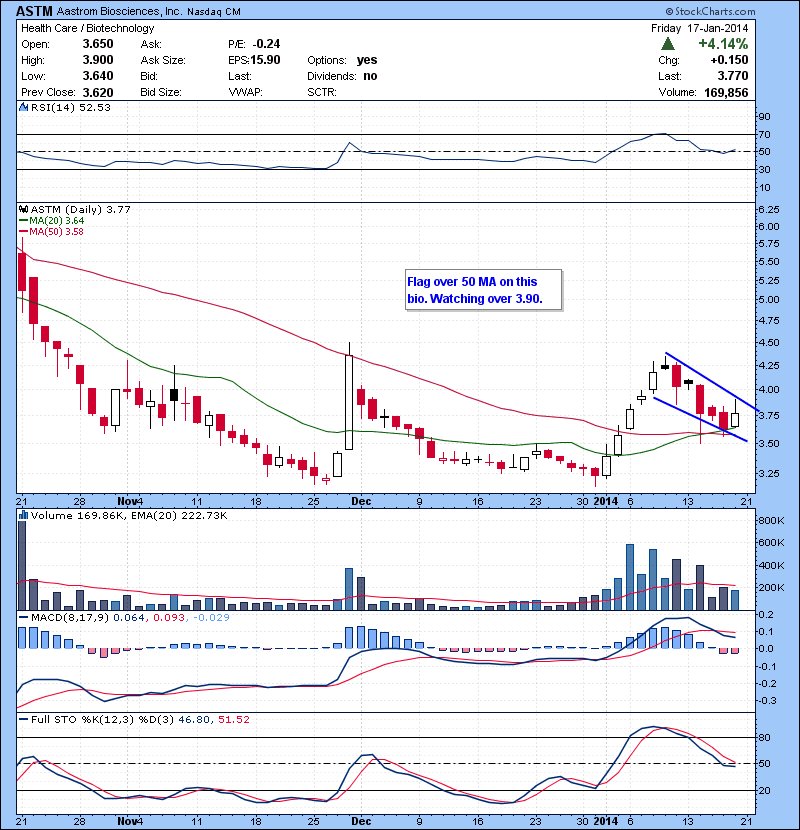
Task: Click the stochastic %D value '51.52'
Action: [x=233, y=719]
